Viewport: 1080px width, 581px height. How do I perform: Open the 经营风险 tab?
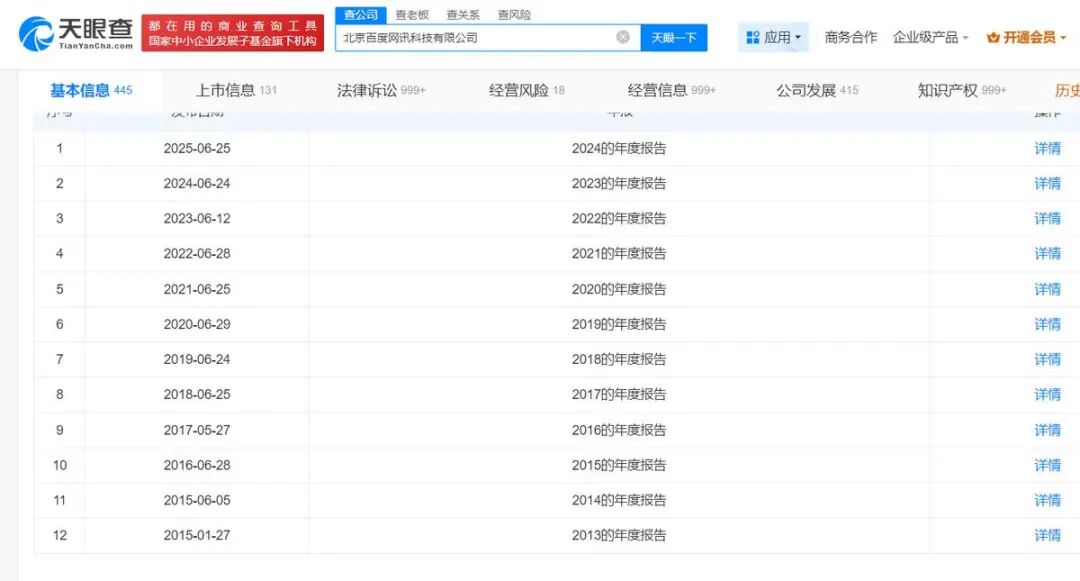[x=526, y=90]
